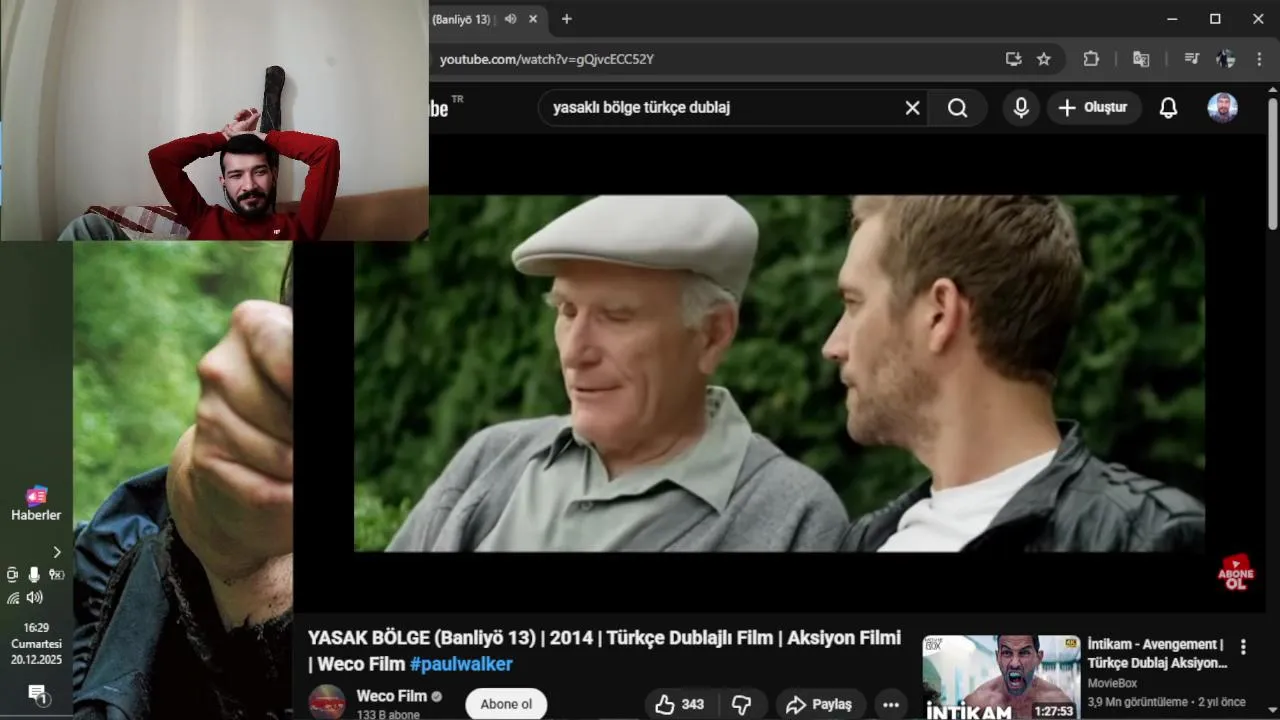Image resolution: width=1280 pixels, height=720 pixels.
Task: Open the İntikam video thumbnail
Action: (1001, 677)
